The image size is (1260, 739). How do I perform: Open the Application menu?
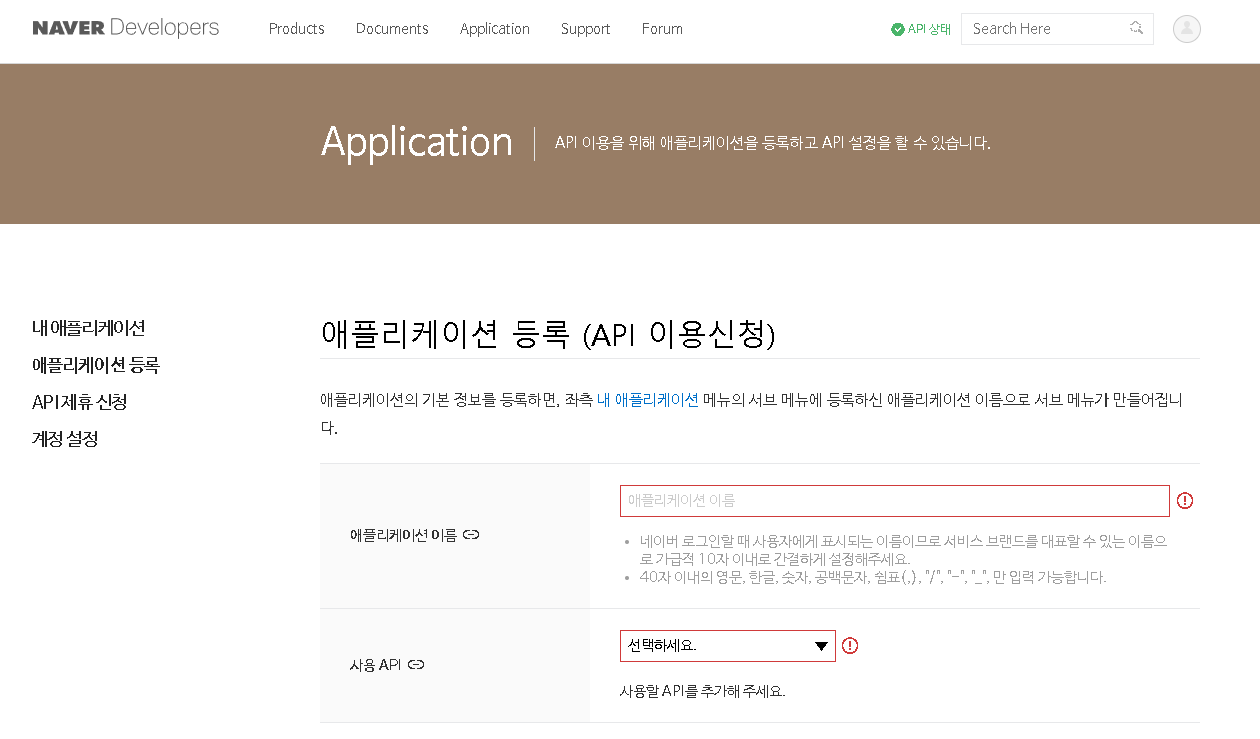tap(495, 29)
